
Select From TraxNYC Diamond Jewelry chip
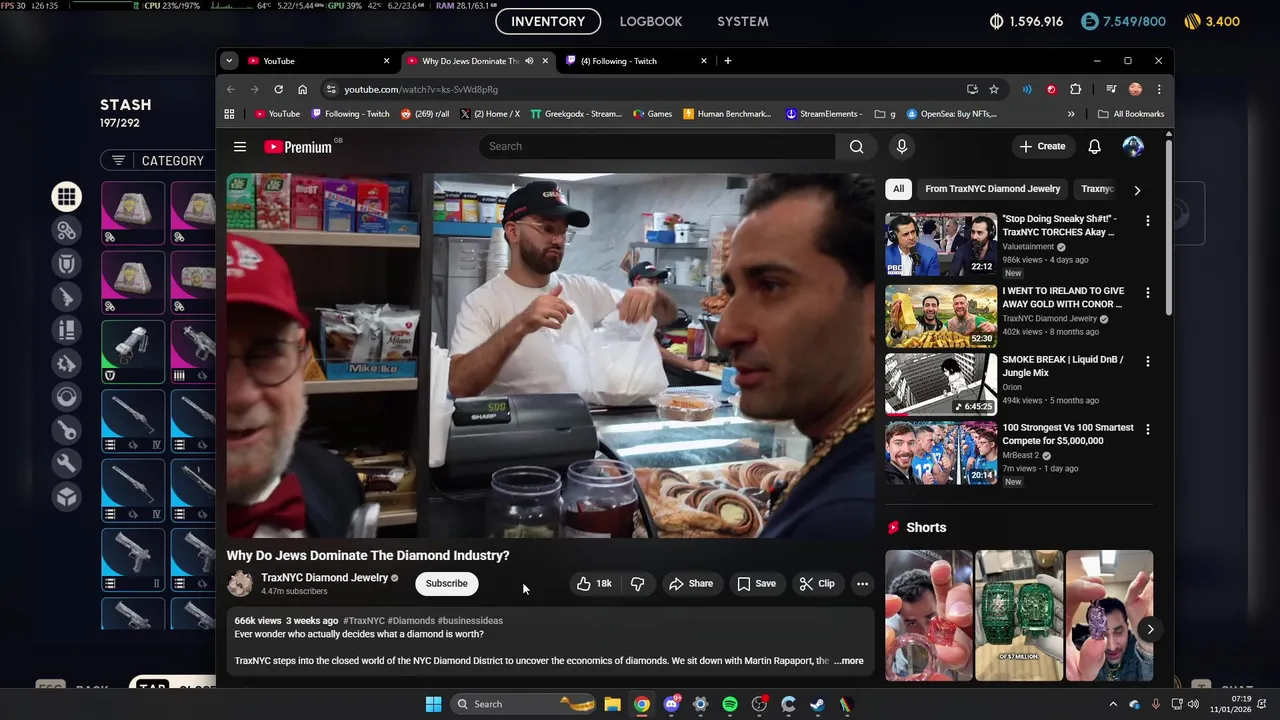point(992,189)
